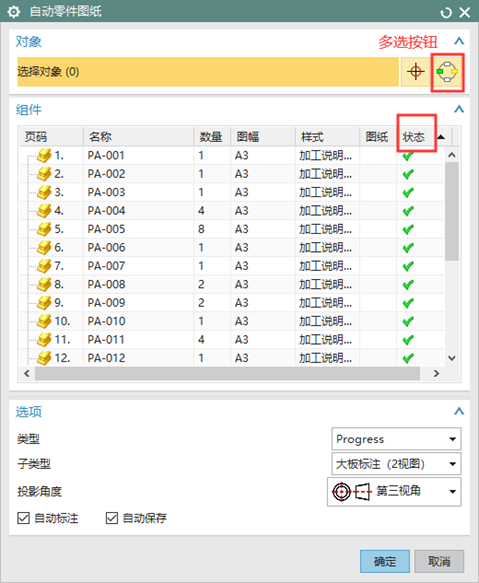Open the dialog settings gear icon
The width and height of the screenshot is (479, 583).
(x=14, y=12)
